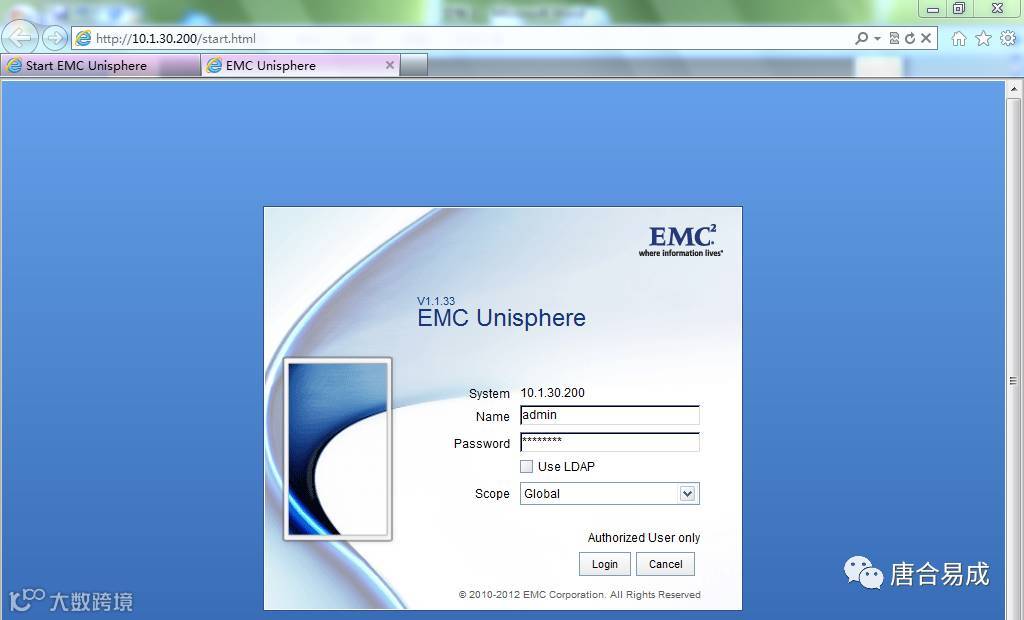1024x620 pixels.
Task: Enable the Use LDAP checkbox
Action: coord(526,466)
